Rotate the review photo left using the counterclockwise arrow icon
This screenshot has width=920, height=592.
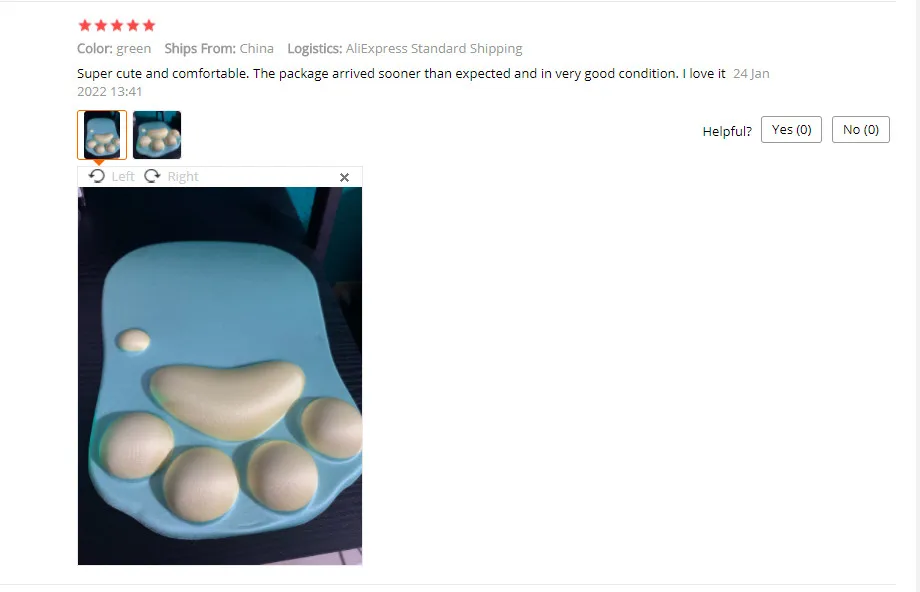97,176
